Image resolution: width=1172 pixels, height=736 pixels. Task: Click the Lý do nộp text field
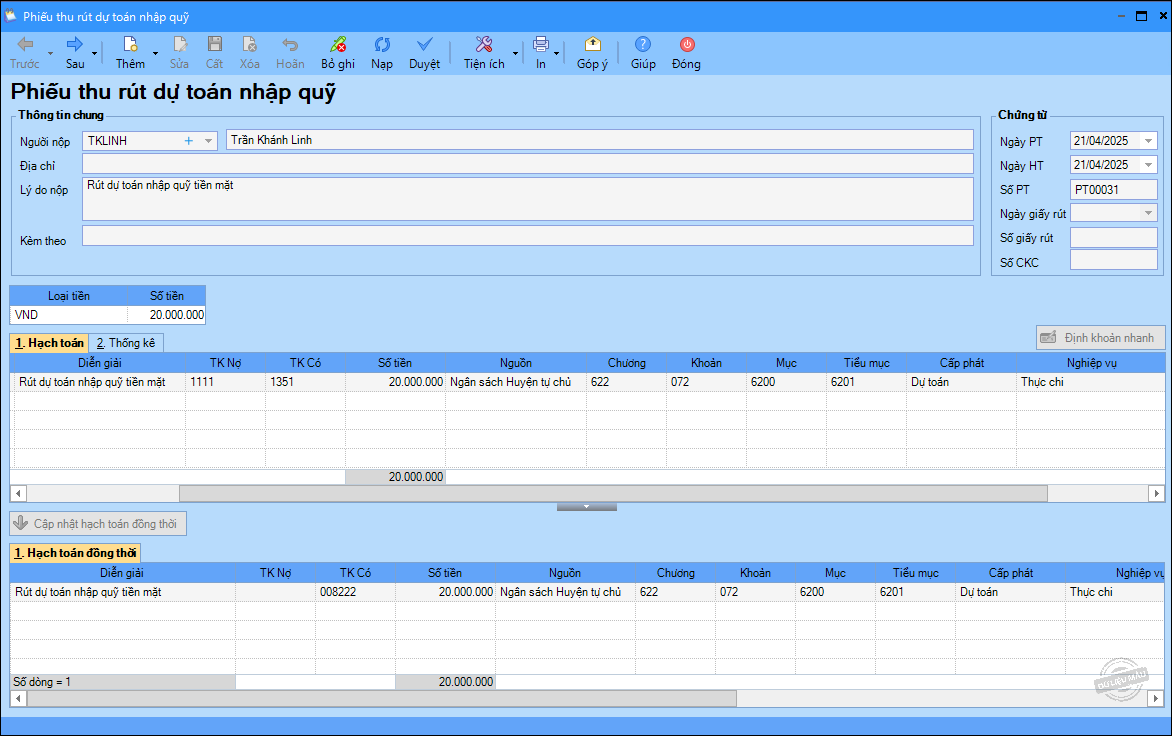[527, 198]
